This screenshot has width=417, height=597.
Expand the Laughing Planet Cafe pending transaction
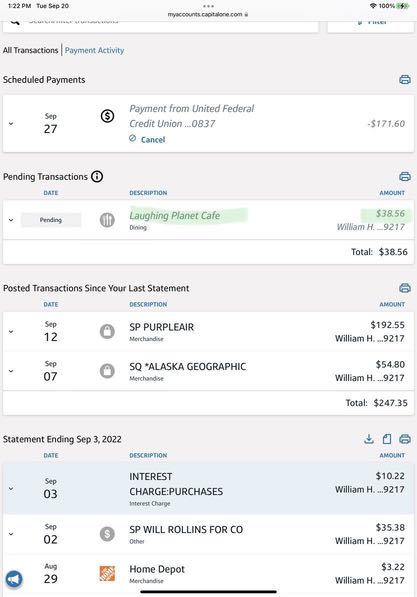pyautogui.click(x=11, y=220)
